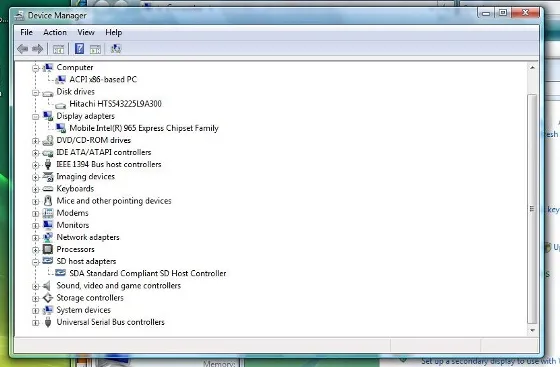
Task: Expand the Network adapters node
Action: point(35,238)
